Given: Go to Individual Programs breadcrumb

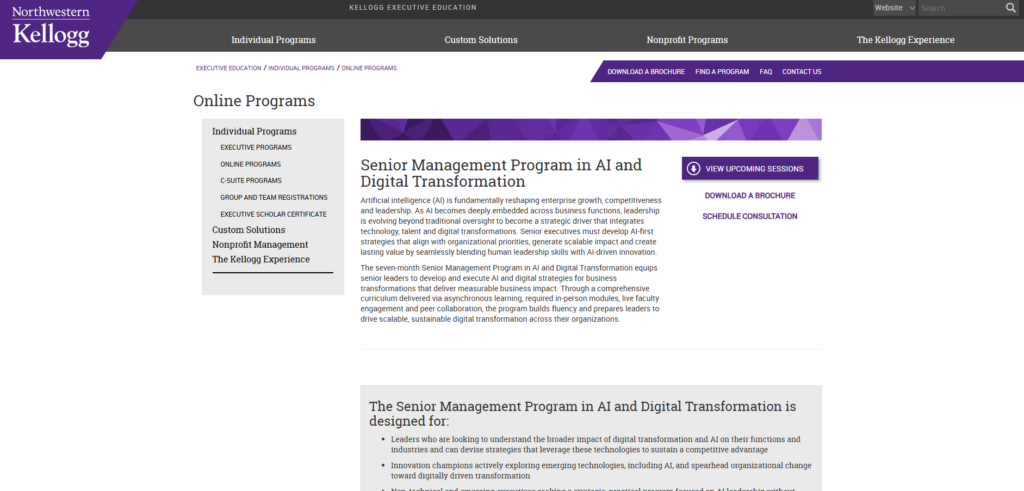Looking at the screenshot, I should (x=301, y=68).
